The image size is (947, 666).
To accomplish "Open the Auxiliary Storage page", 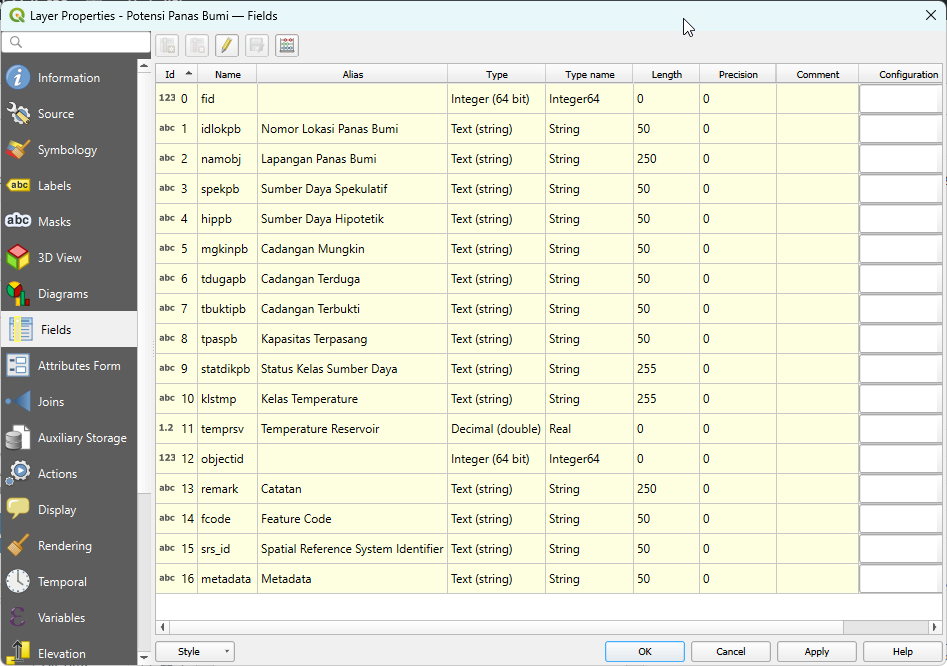I will pyautogui.click(x=82, y=438).
